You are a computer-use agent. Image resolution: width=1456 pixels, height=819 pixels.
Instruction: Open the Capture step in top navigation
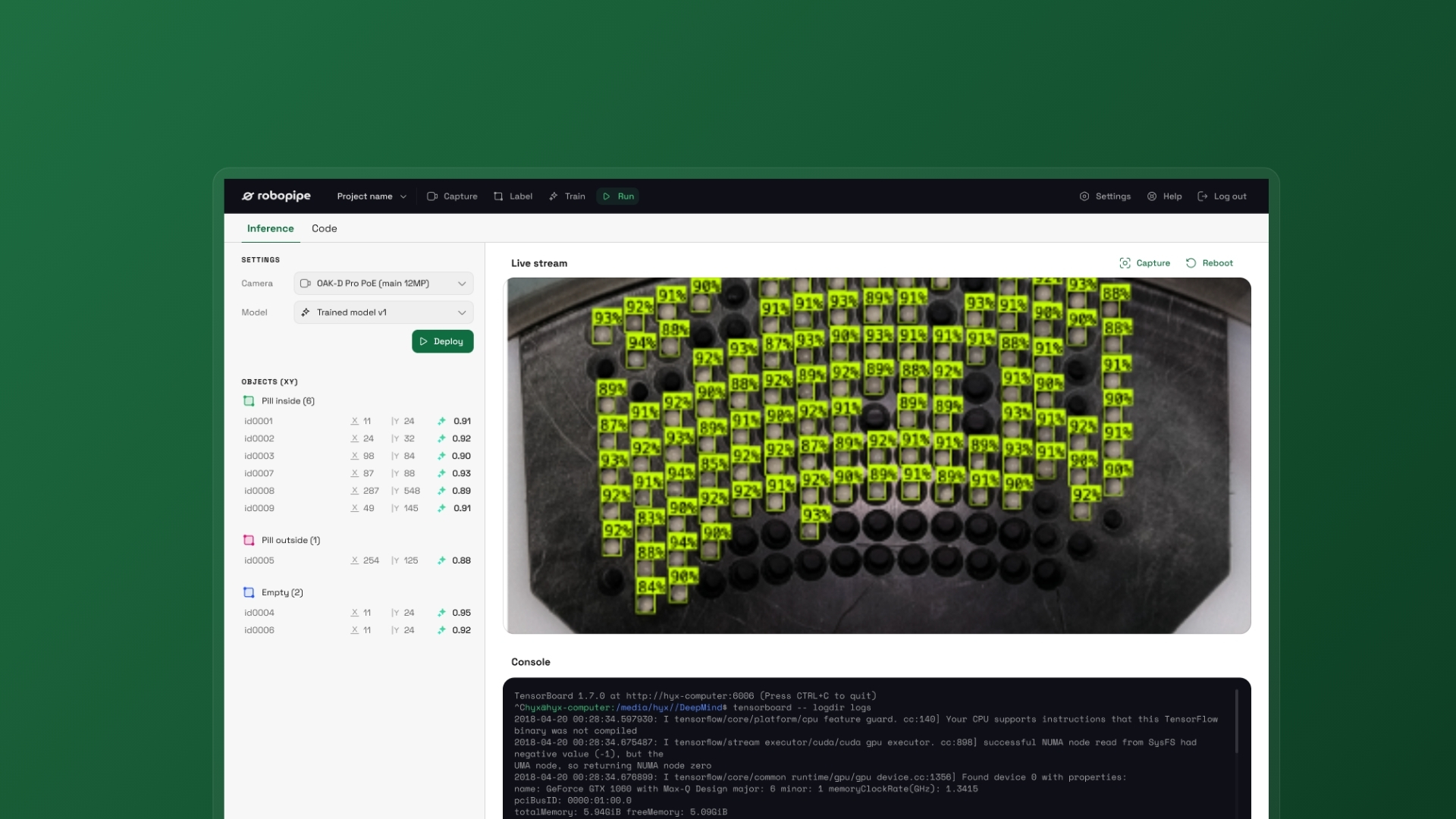pos(452,196)
